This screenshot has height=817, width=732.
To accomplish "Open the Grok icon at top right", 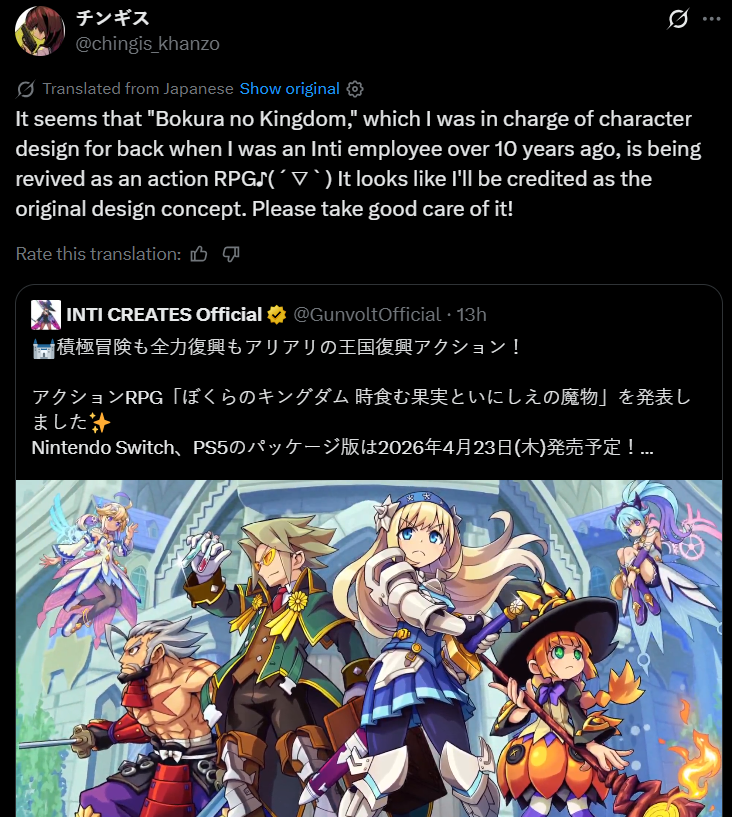I will (x=678, y=19).
